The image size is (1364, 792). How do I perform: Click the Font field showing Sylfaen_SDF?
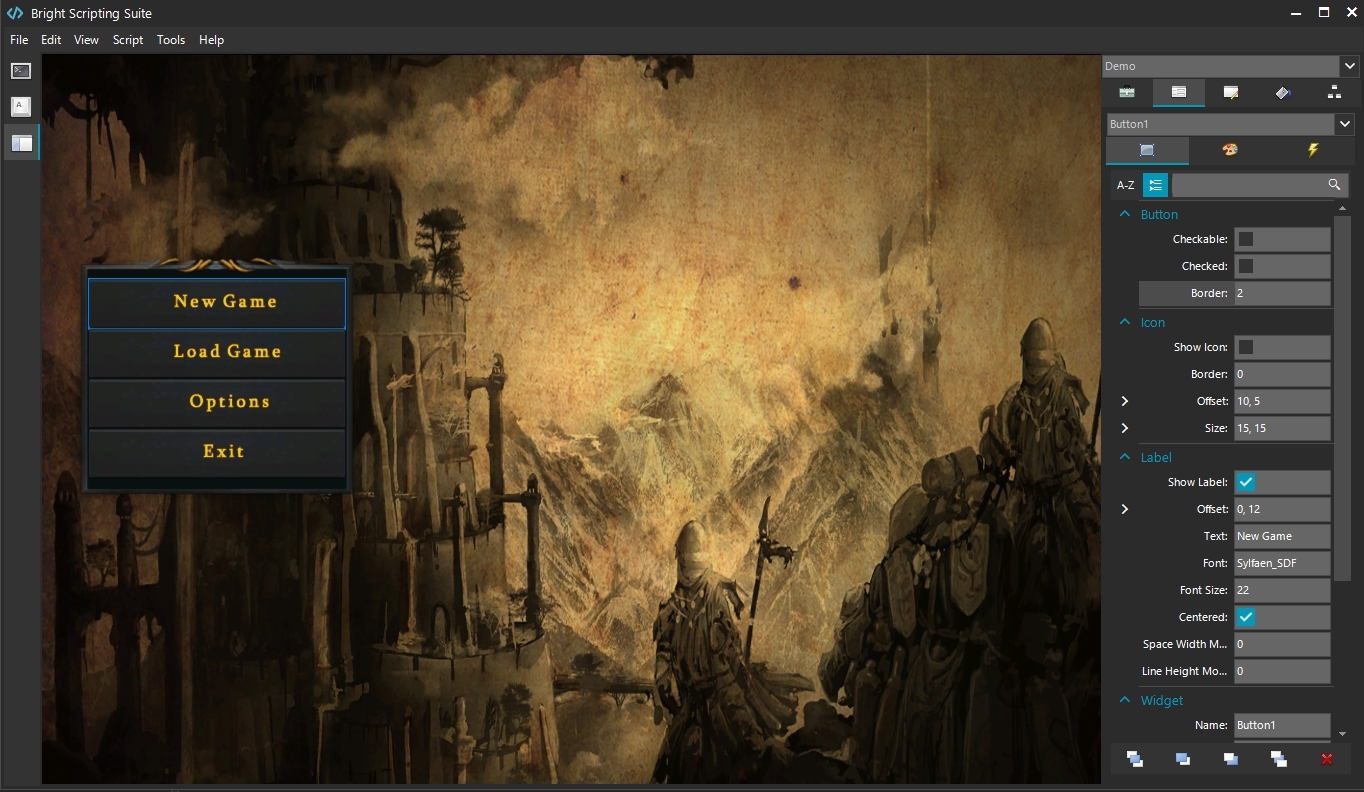(x=1282, y=563)
